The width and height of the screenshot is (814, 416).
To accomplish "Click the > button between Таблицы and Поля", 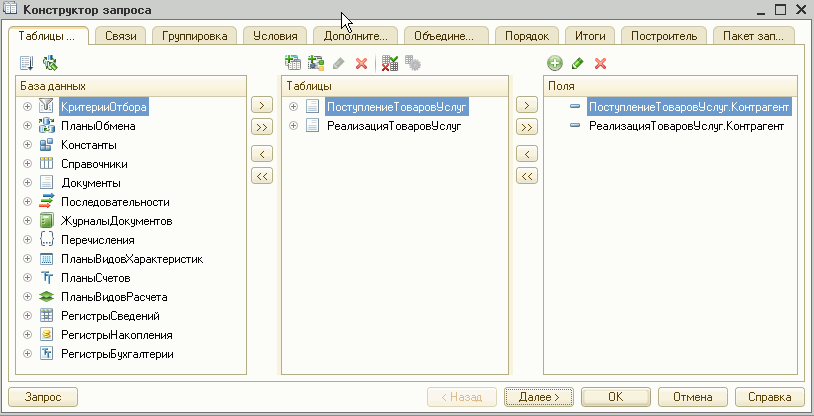I will point(527,105).
